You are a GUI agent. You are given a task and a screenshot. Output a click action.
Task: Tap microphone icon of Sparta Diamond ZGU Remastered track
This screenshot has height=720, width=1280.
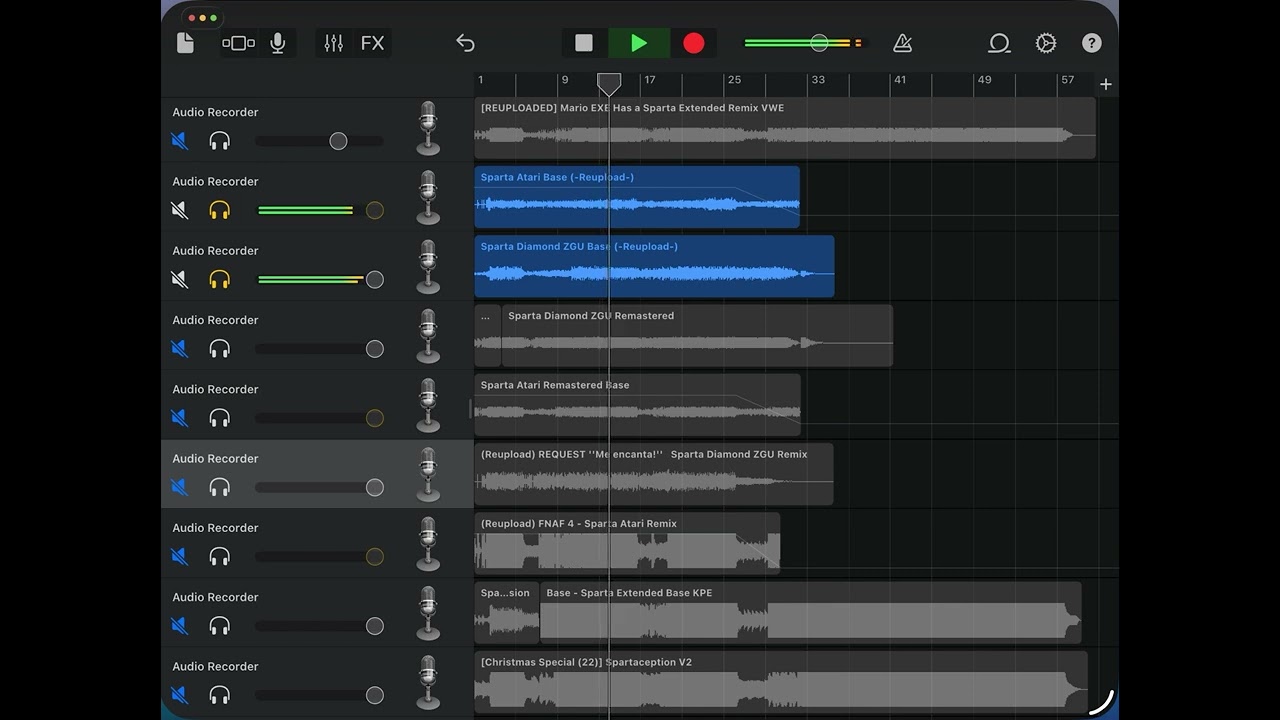[428, 336]
